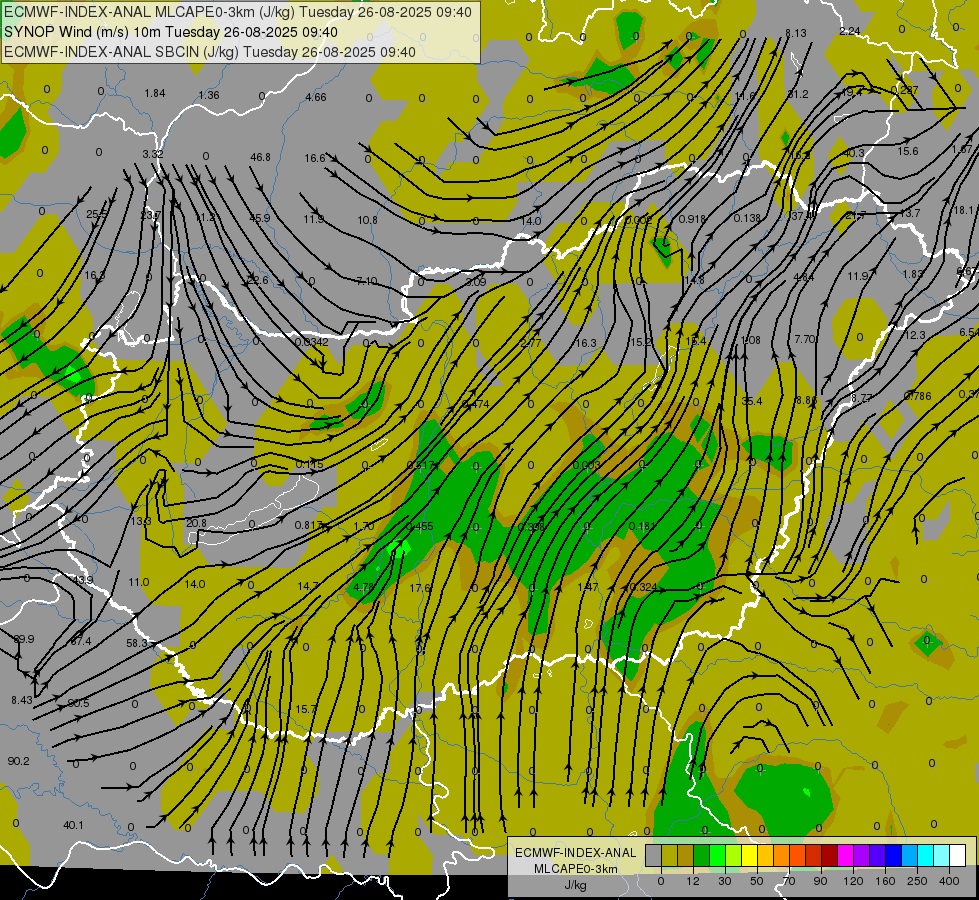This screenshot has width=979, height=900.
Task: Click the map value 7.10
Action: tap(367, 281)
